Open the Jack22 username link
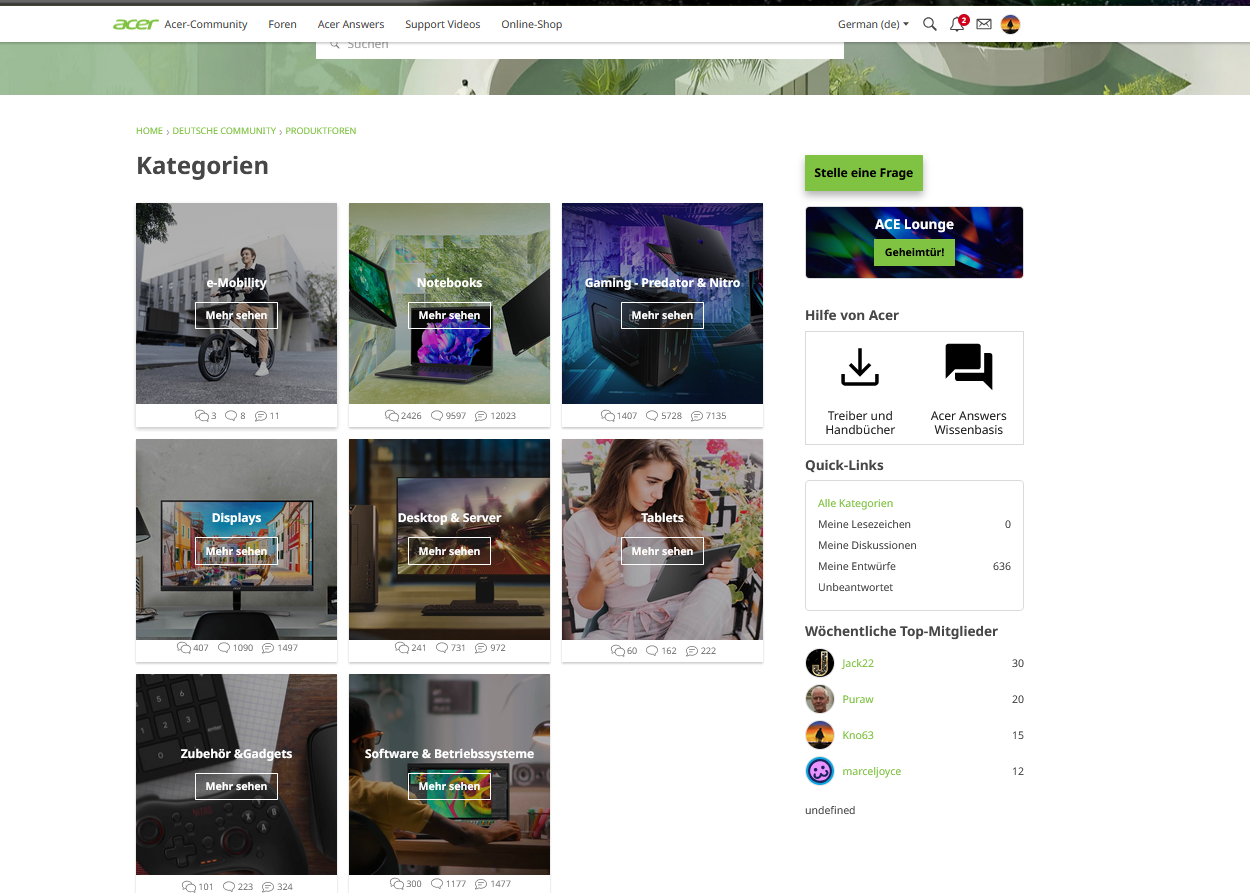1250x893 pixels. coord(858,664)
